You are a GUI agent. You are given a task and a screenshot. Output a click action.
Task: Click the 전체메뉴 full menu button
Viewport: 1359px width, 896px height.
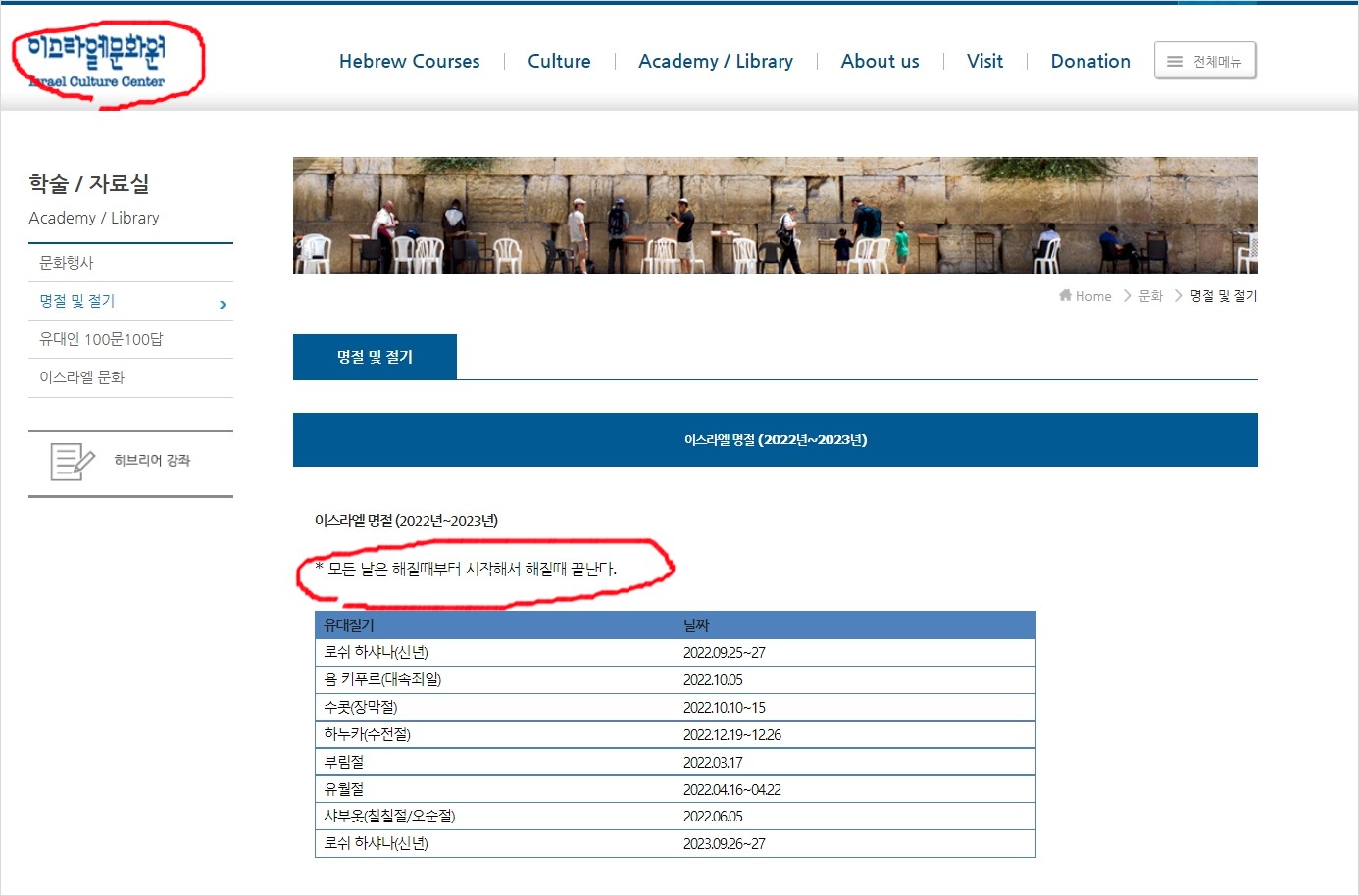pyautogui.click(x=1205, y=61)
